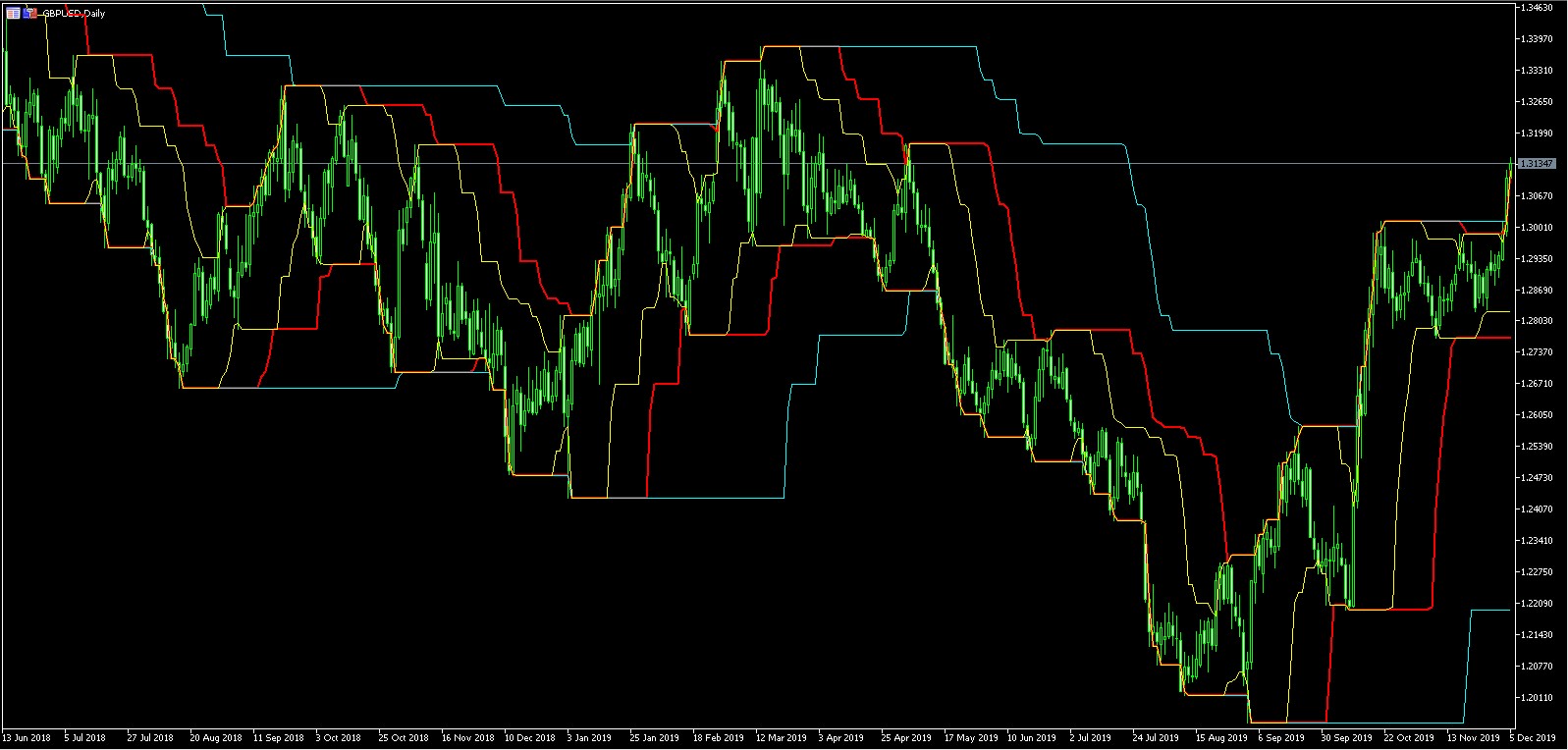Click the GBPUSD,Daily chart title
1568x750 pixels.
73,14
